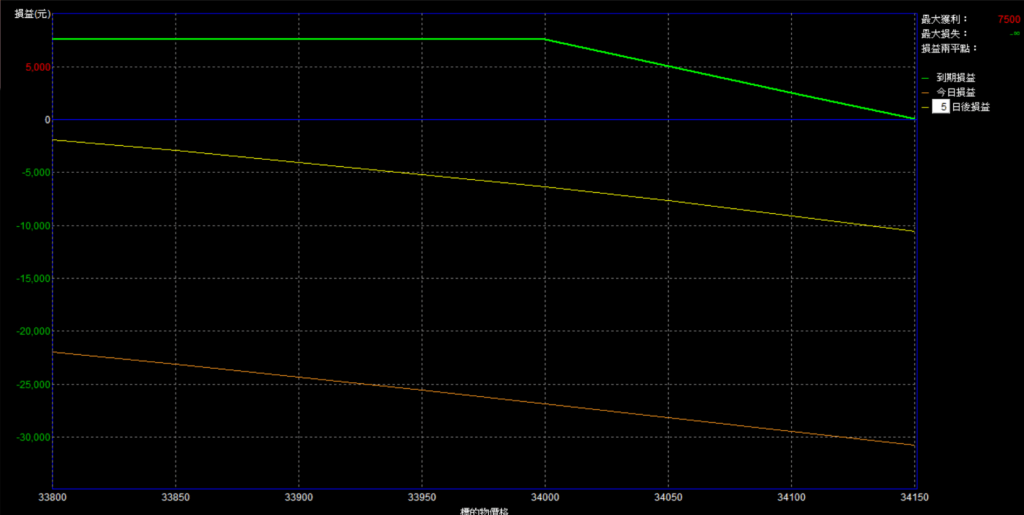Image resolution: width=1024 pixels, height=515 pixels.
Task: Click the orange 今日損益 legend color line
Action: [925, 92]
